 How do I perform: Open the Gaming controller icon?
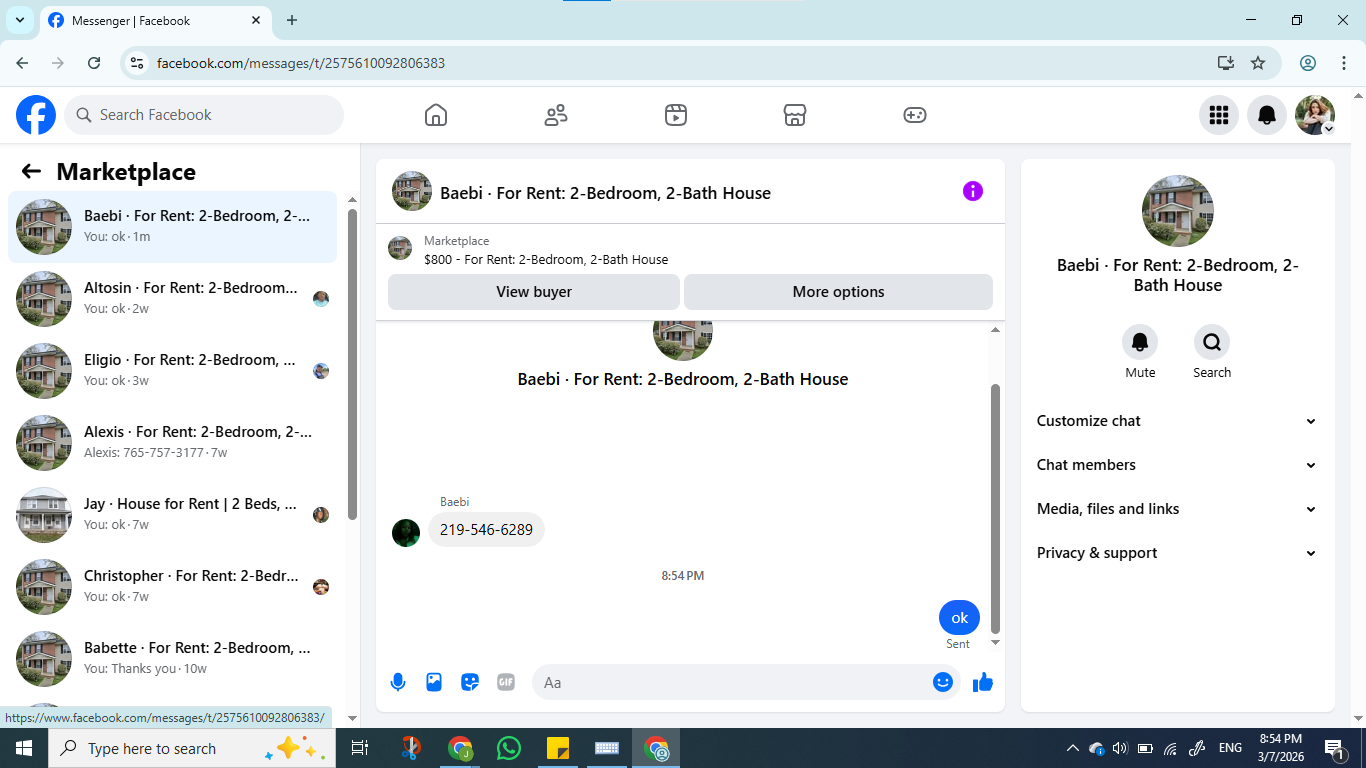(915, 115)
